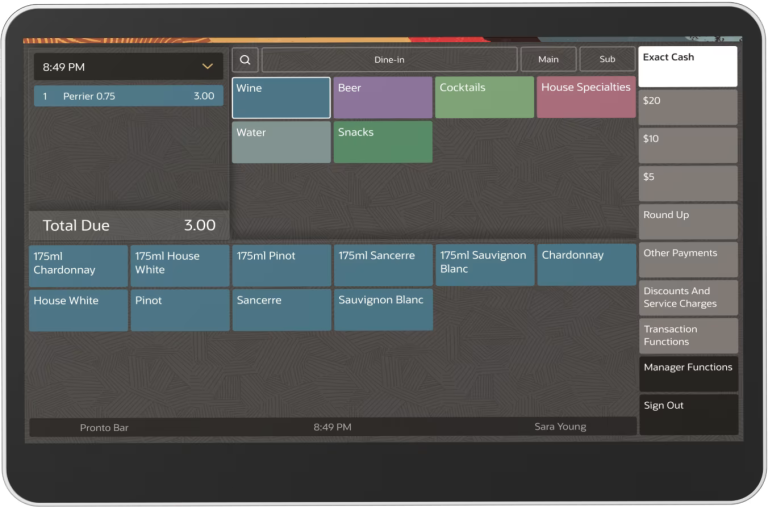
Task: Open the Beer category
Action: click(x=383, y=98)
